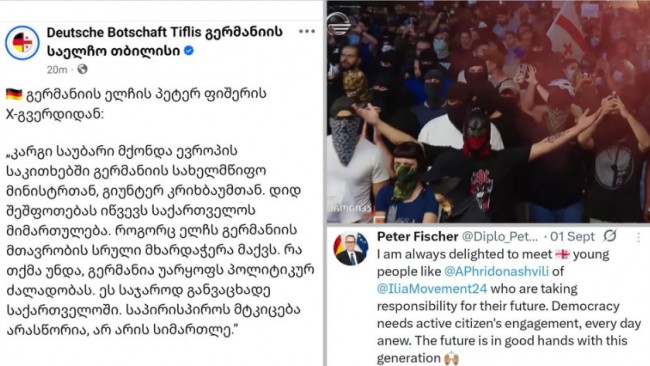This screenshot has height=366, width=650.
Task: Open the @APhridonashvili mention link
Action: (496, 271)
